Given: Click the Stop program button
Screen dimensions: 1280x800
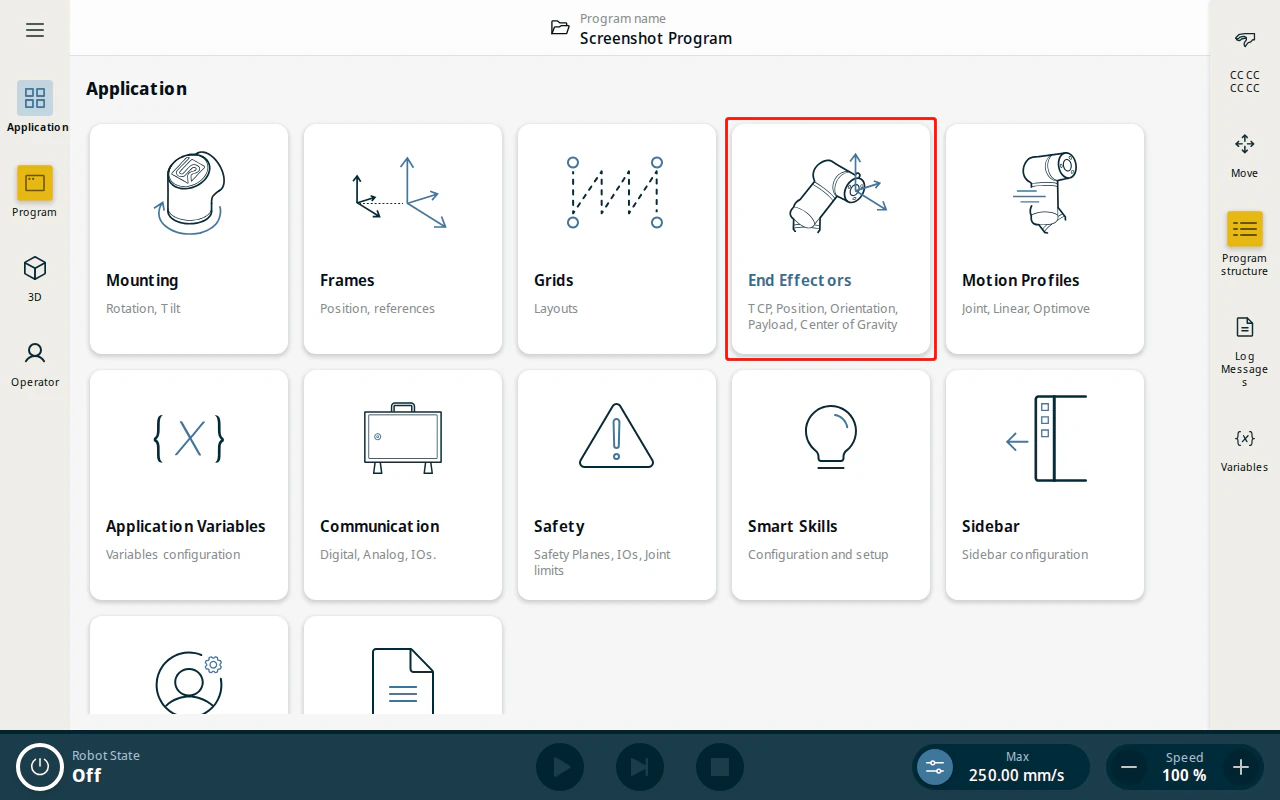Looking at the screenshot, I should click(x=720, y=767).
